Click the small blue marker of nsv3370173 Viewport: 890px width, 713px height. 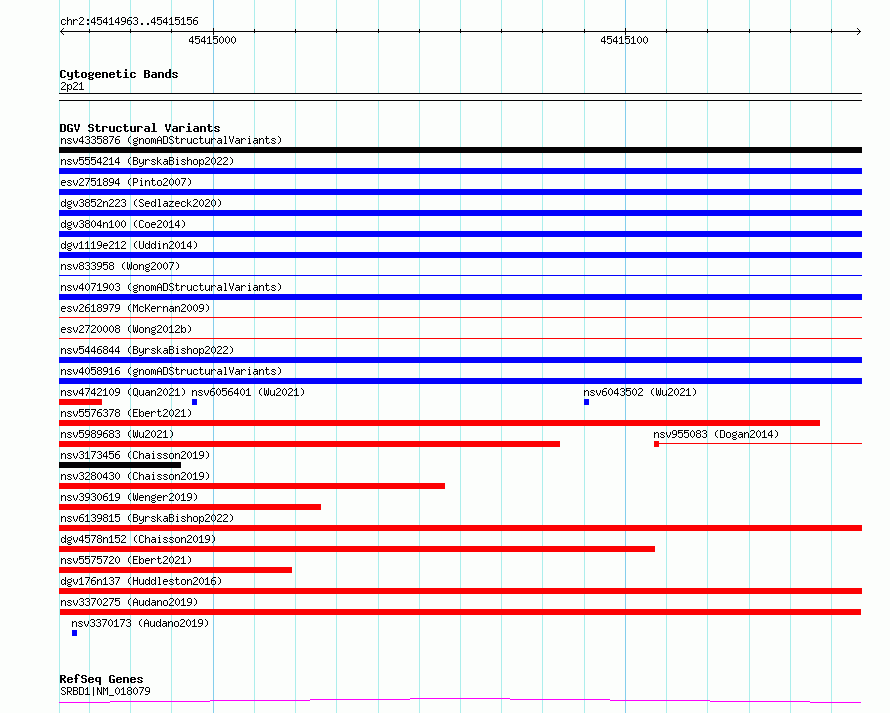click(x=74, y=633)
